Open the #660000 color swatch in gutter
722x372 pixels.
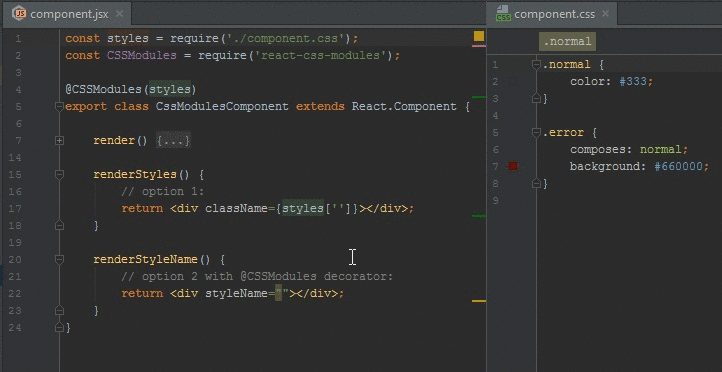pyautogui.click(x=513, y=166)
